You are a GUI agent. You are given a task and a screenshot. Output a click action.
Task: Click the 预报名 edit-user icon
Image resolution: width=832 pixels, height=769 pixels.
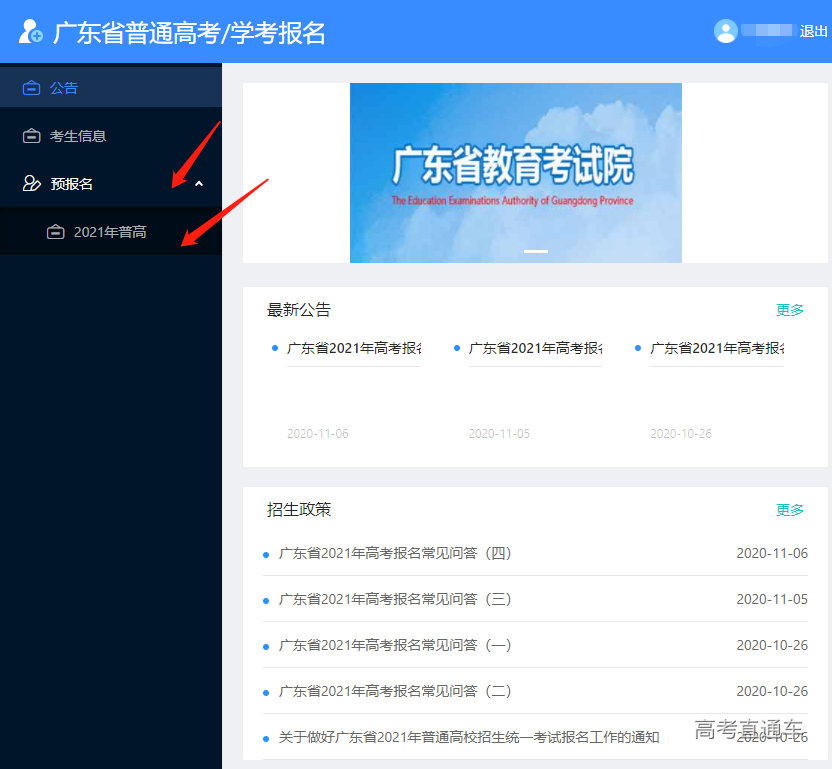click(32, 184)
